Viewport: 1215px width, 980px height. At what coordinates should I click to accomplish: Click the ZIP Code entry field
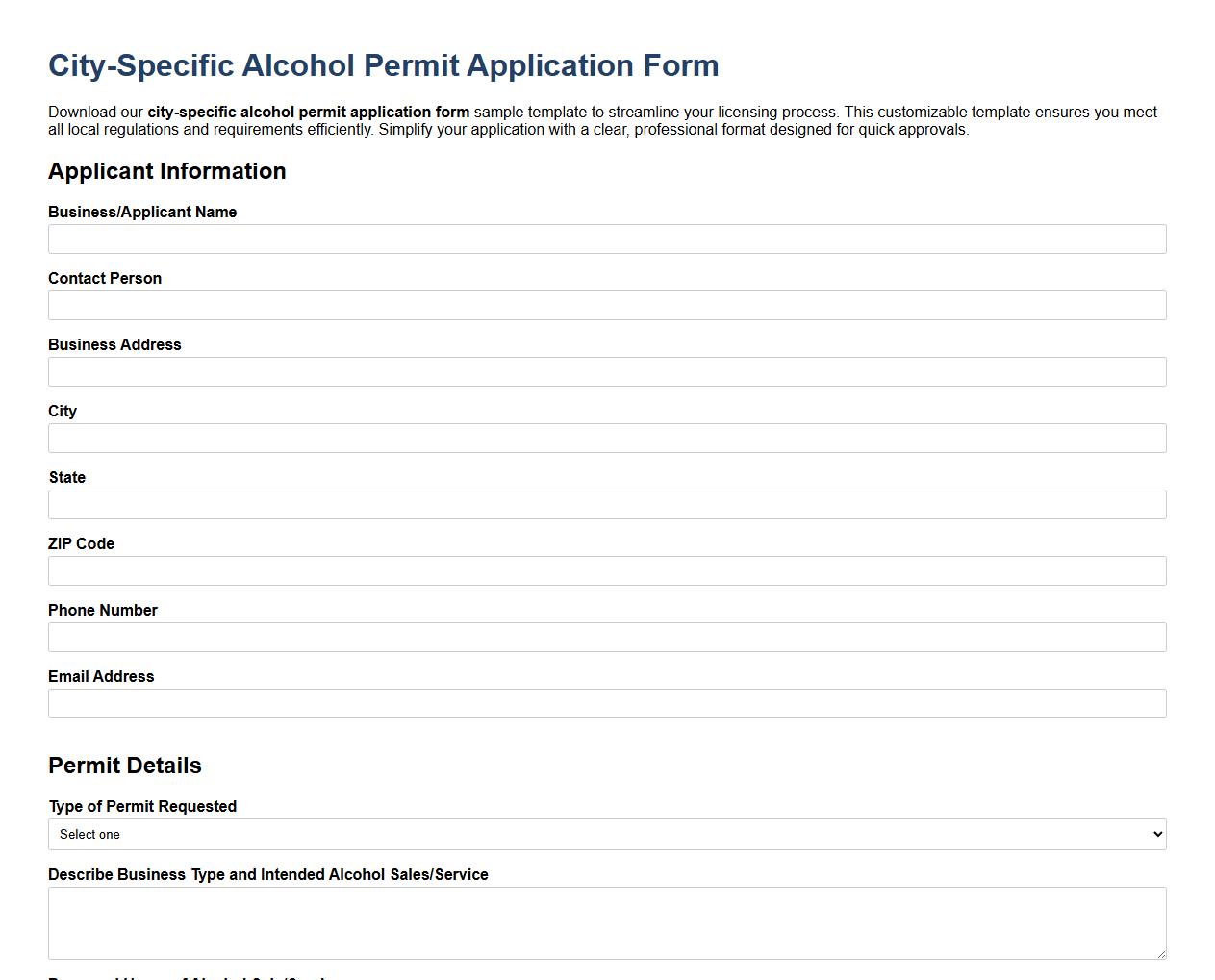click(x=606, y=570)
